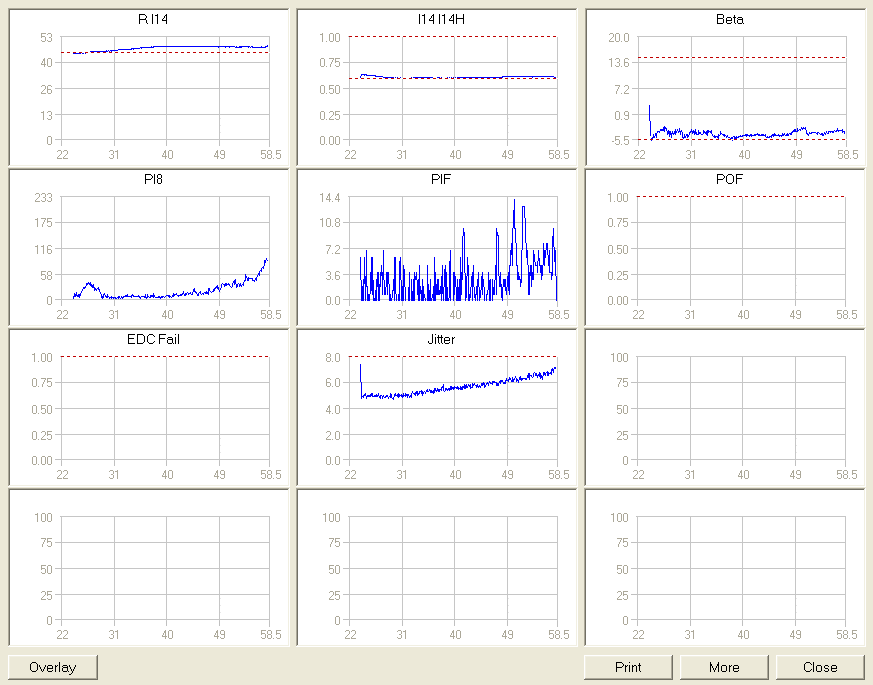The width and height of the screenshot is (873, 685).
Task: Click the empty graph directly below Jitter
Action: [x=454, y=569]
